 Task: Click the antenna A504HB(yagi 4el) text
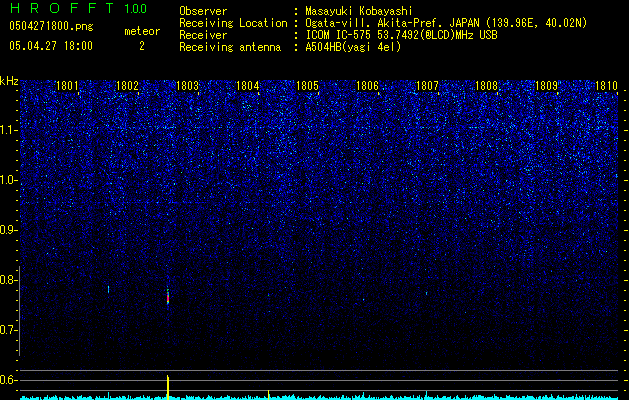tap(353, 47)
